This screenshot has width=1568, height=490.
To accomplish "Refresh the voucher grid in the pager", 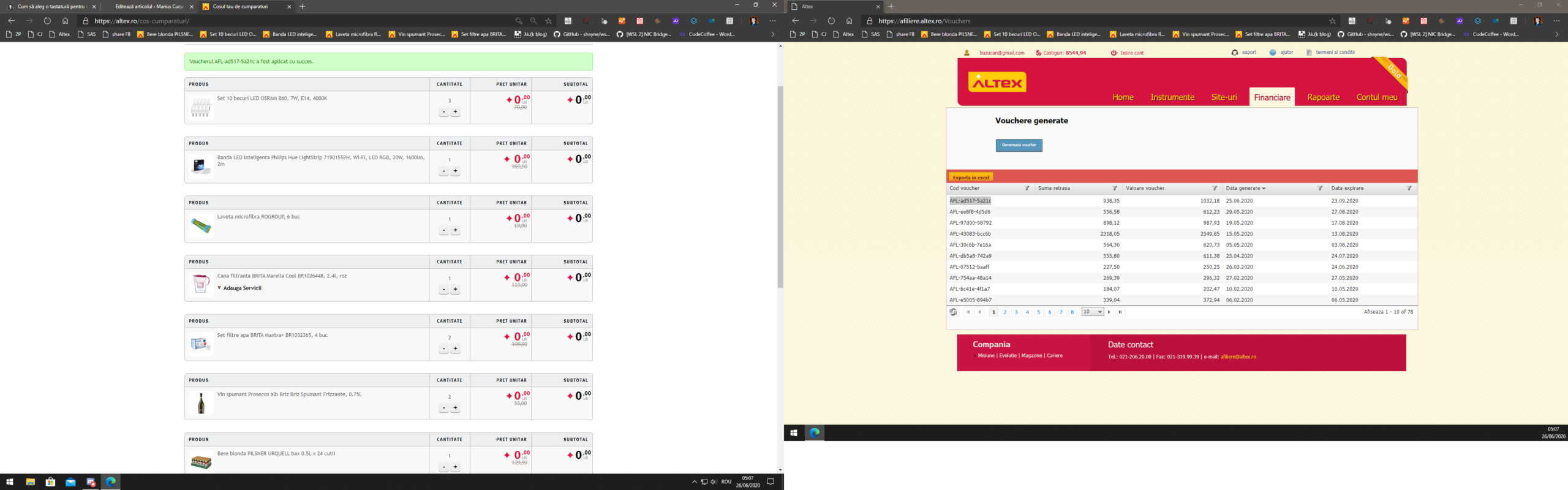I will pyautogui.click(x=953, y=312).
